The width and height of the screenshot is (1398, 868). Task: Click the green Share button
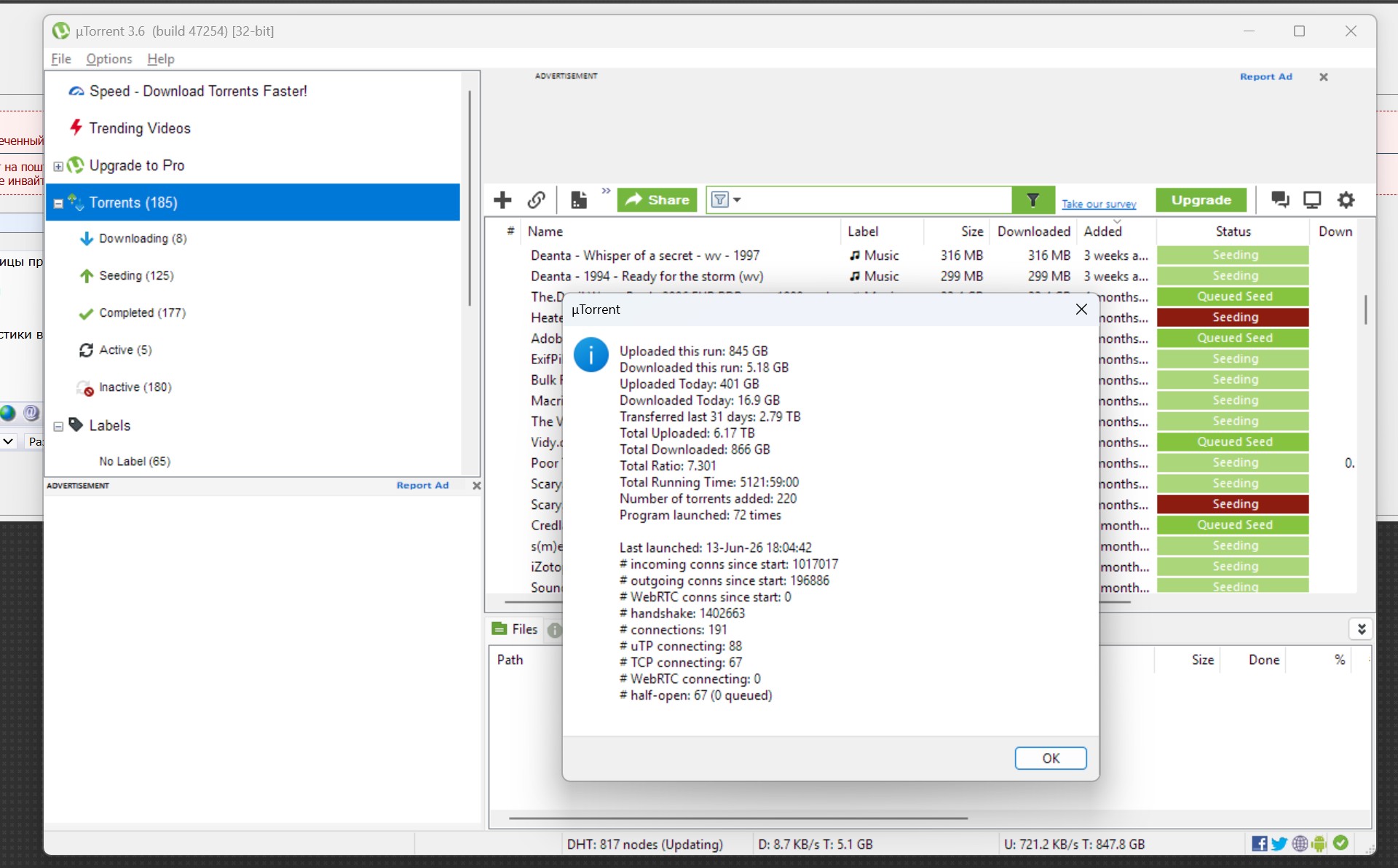coord(657,200)
